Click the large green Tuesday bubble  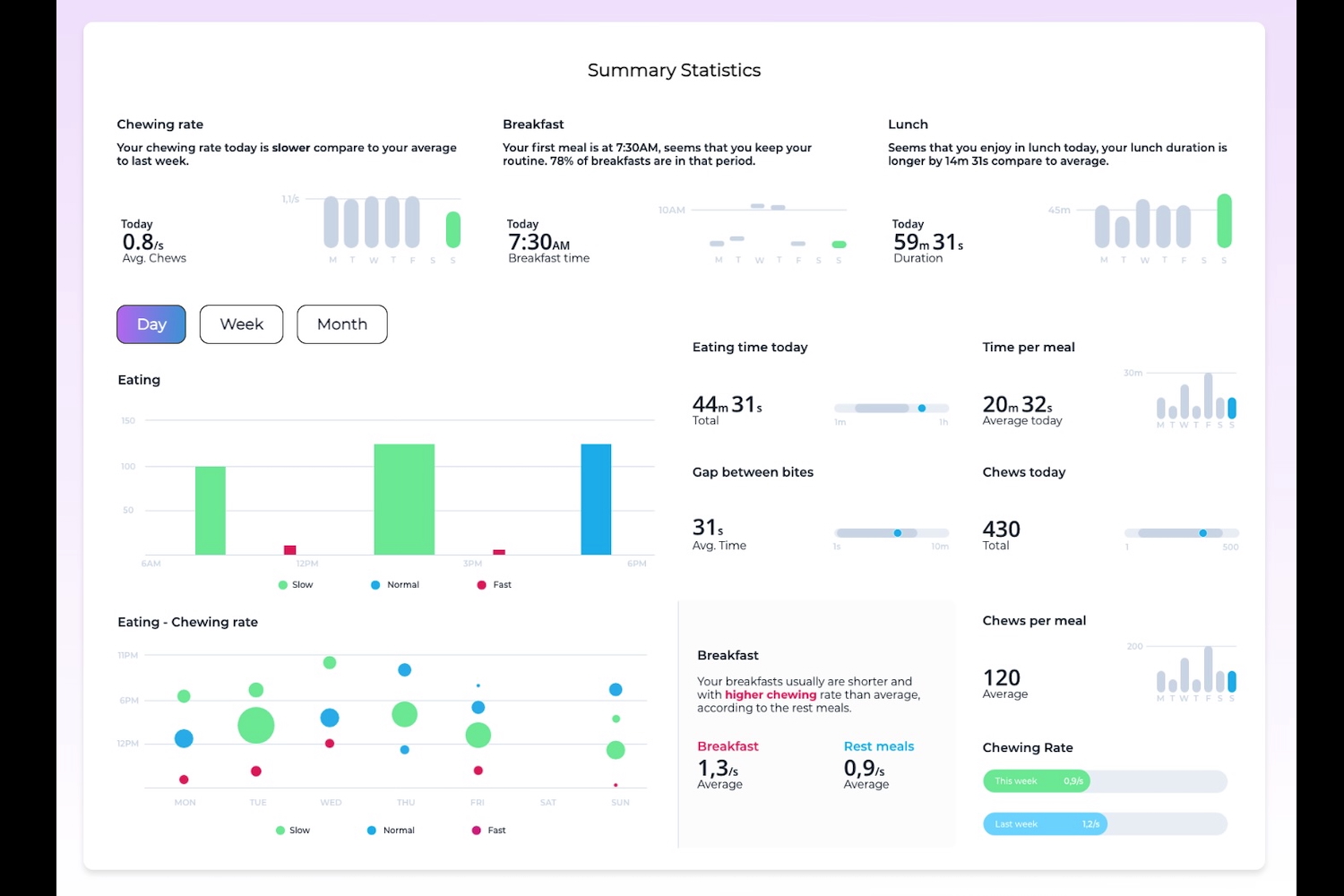(256, 726)
